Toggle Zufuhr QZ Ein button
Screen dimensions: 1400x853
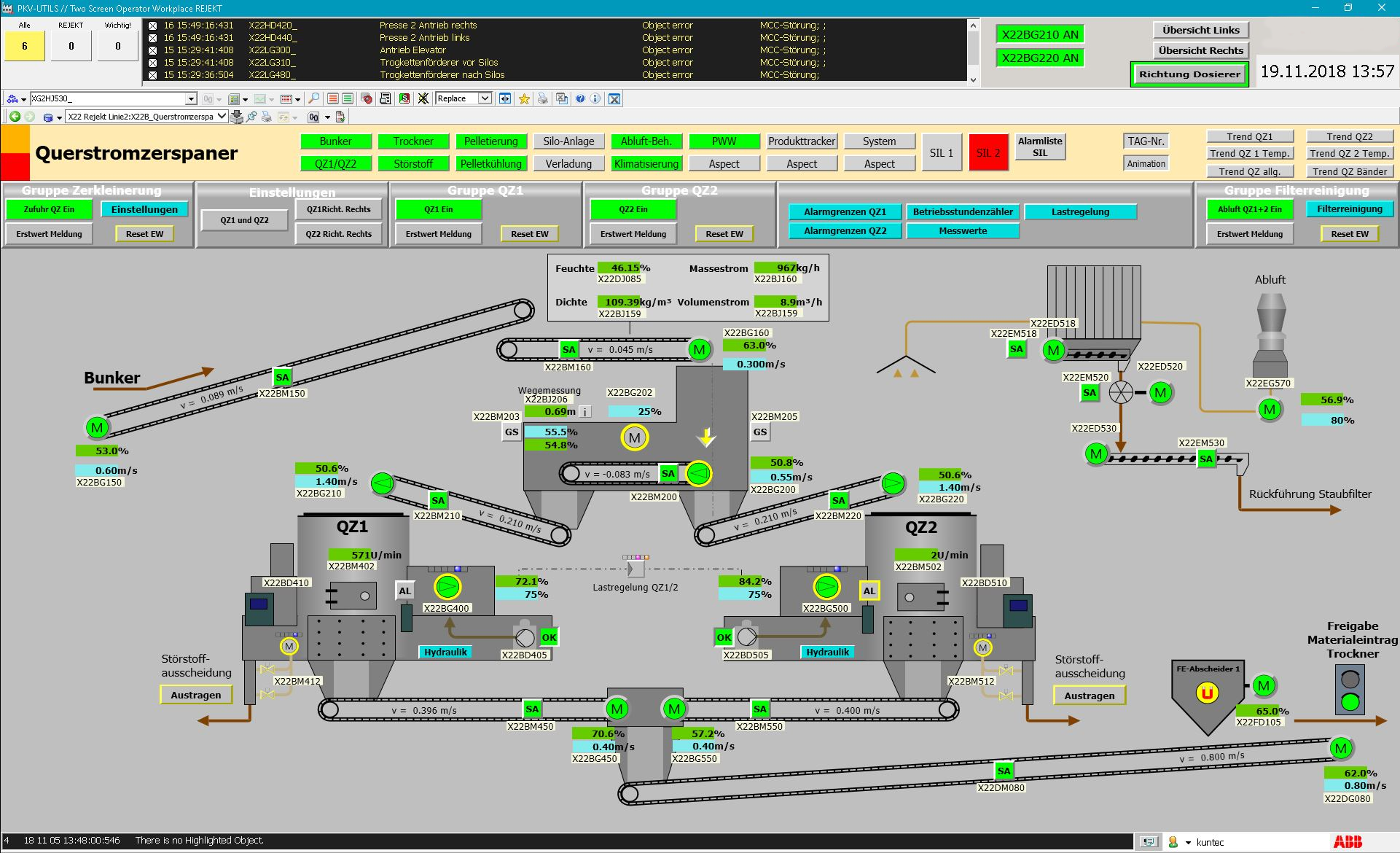pyautogui.click(x=49, y=209)
